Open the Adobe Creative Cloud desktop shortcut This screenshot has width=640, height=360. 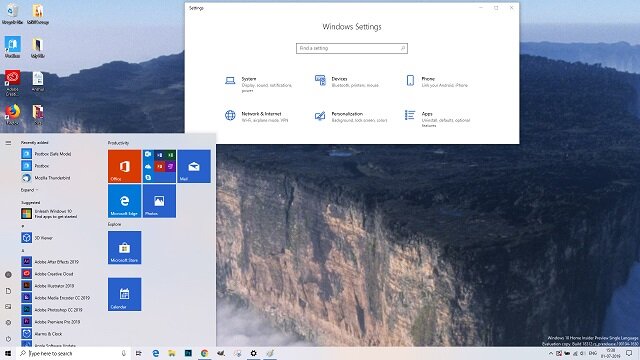[12, 83]
